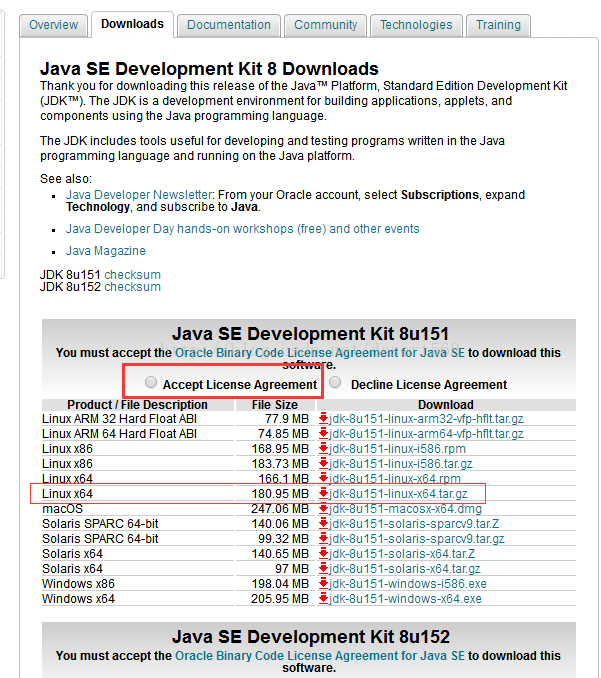Open 8u151 Oracle Binary Code License Agreement link
The image size is (601, 678).
pos(320,353)
